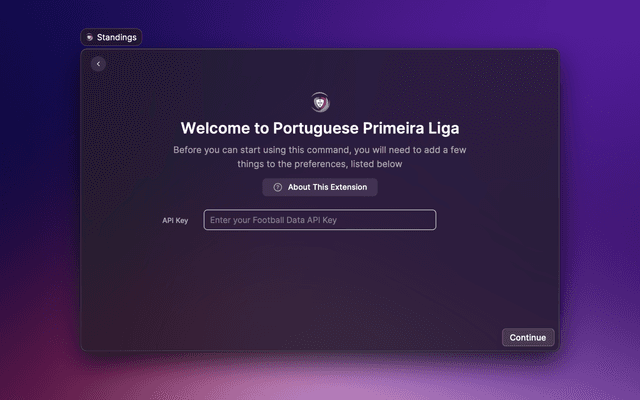Proceed with Continue at the bottom right
The width and height of the screenshot is (640, 400).
528,338
